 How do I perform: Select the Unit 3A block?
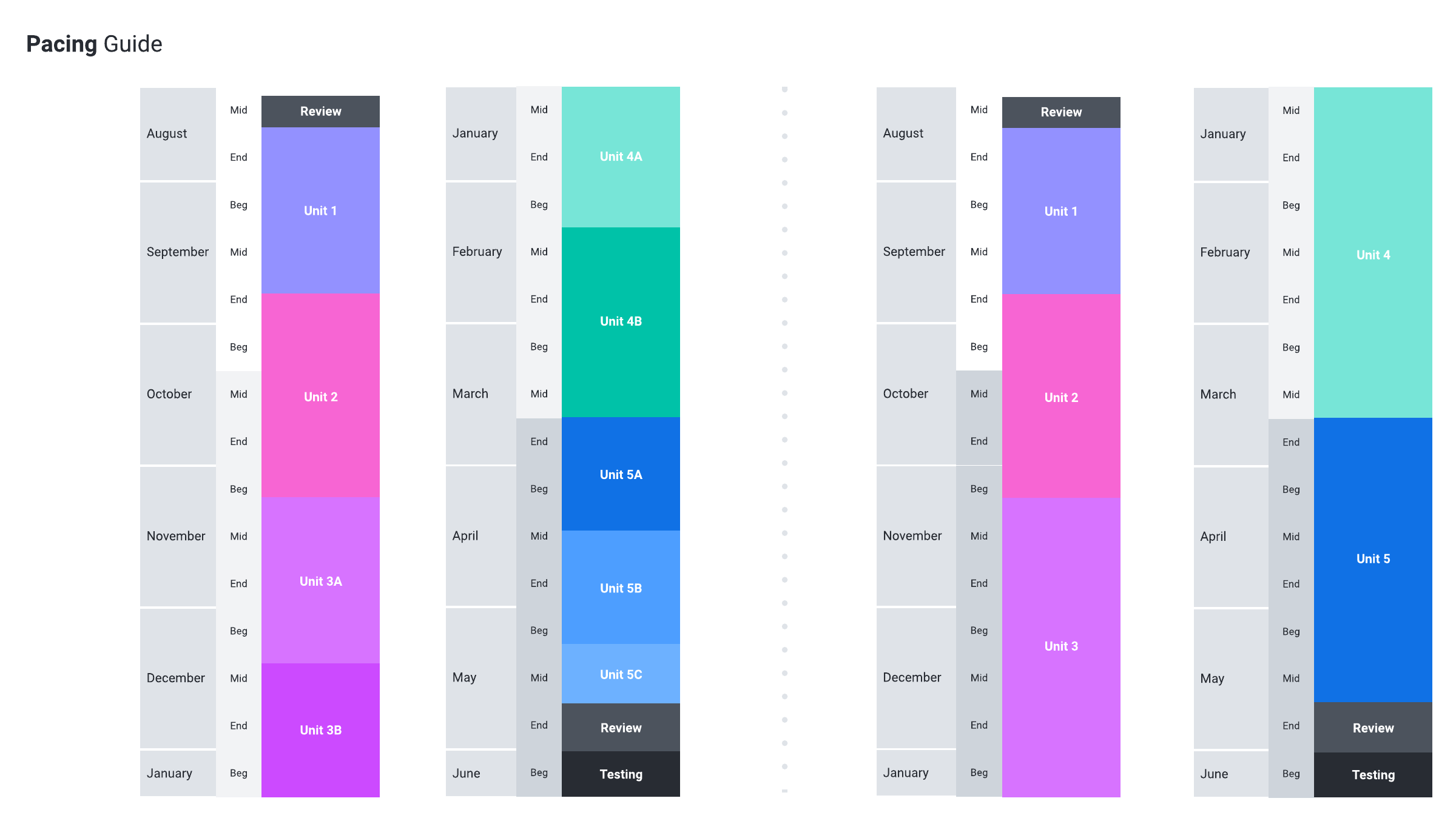(320, 580)
